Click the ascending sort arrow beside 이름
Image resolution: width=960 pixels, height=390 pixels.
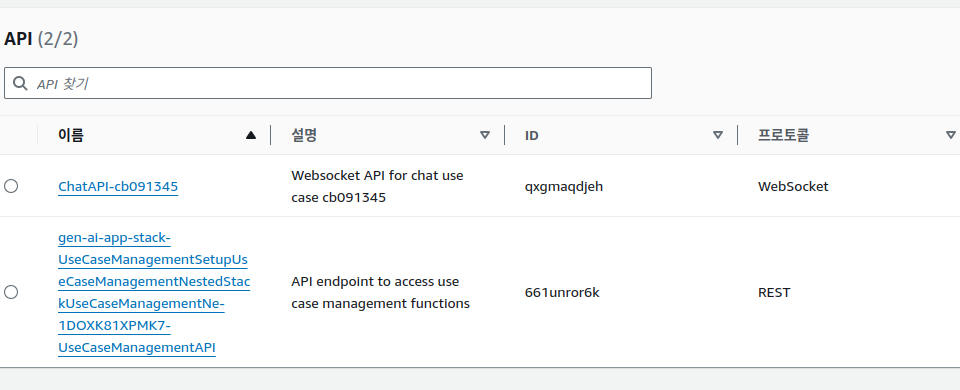[x=250, y=135]
